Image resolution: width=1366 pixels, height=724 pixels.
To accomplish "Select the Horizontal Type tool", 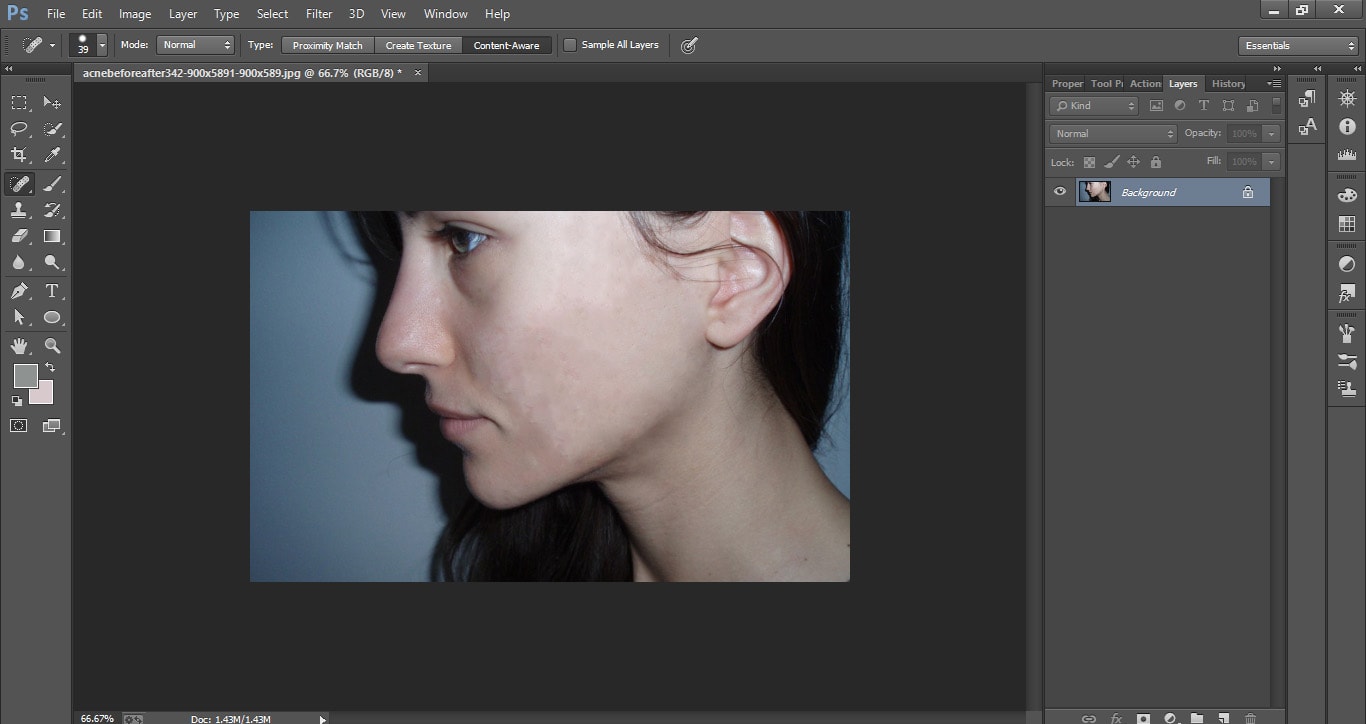I will point(52,291).
